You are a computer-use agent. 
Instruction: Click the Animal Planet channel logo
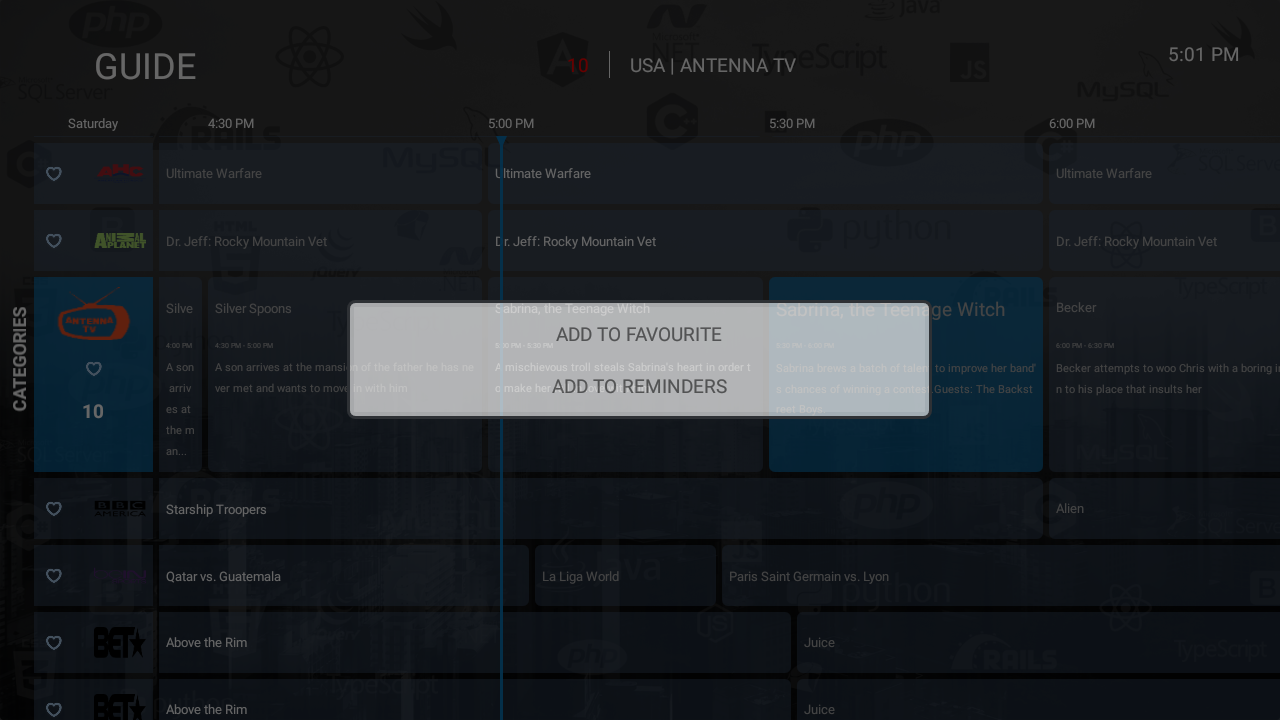click(x=120, y=240)
